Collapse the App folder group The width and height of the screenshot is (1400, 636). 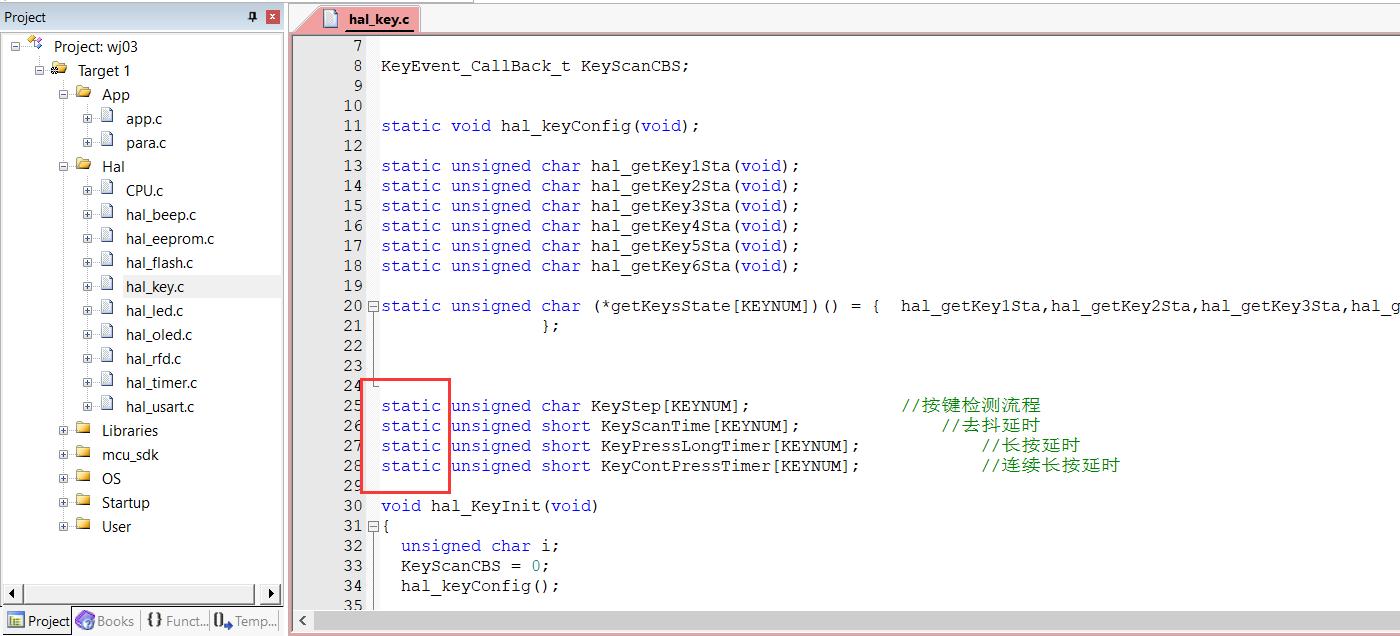[63, 94]
